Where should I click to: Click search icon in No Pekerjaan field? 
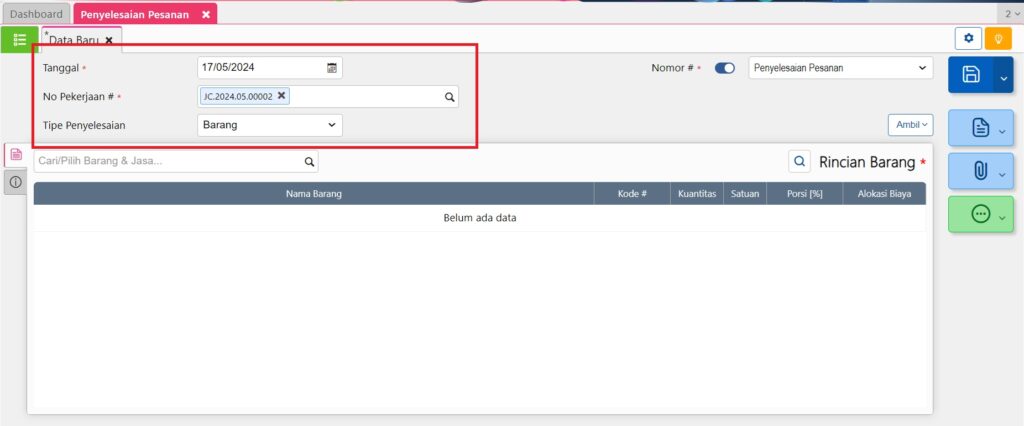449,97
